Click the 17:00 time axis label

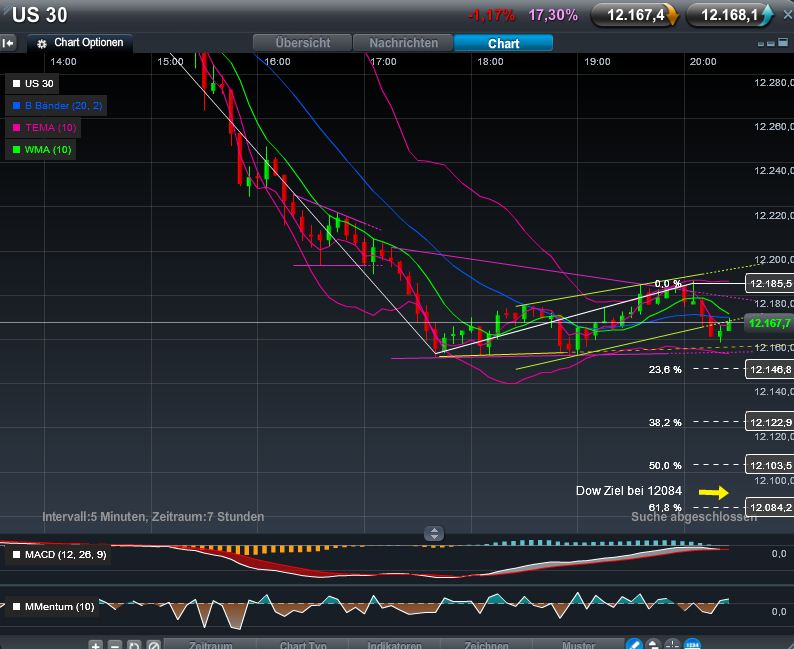tap(383, 62)
